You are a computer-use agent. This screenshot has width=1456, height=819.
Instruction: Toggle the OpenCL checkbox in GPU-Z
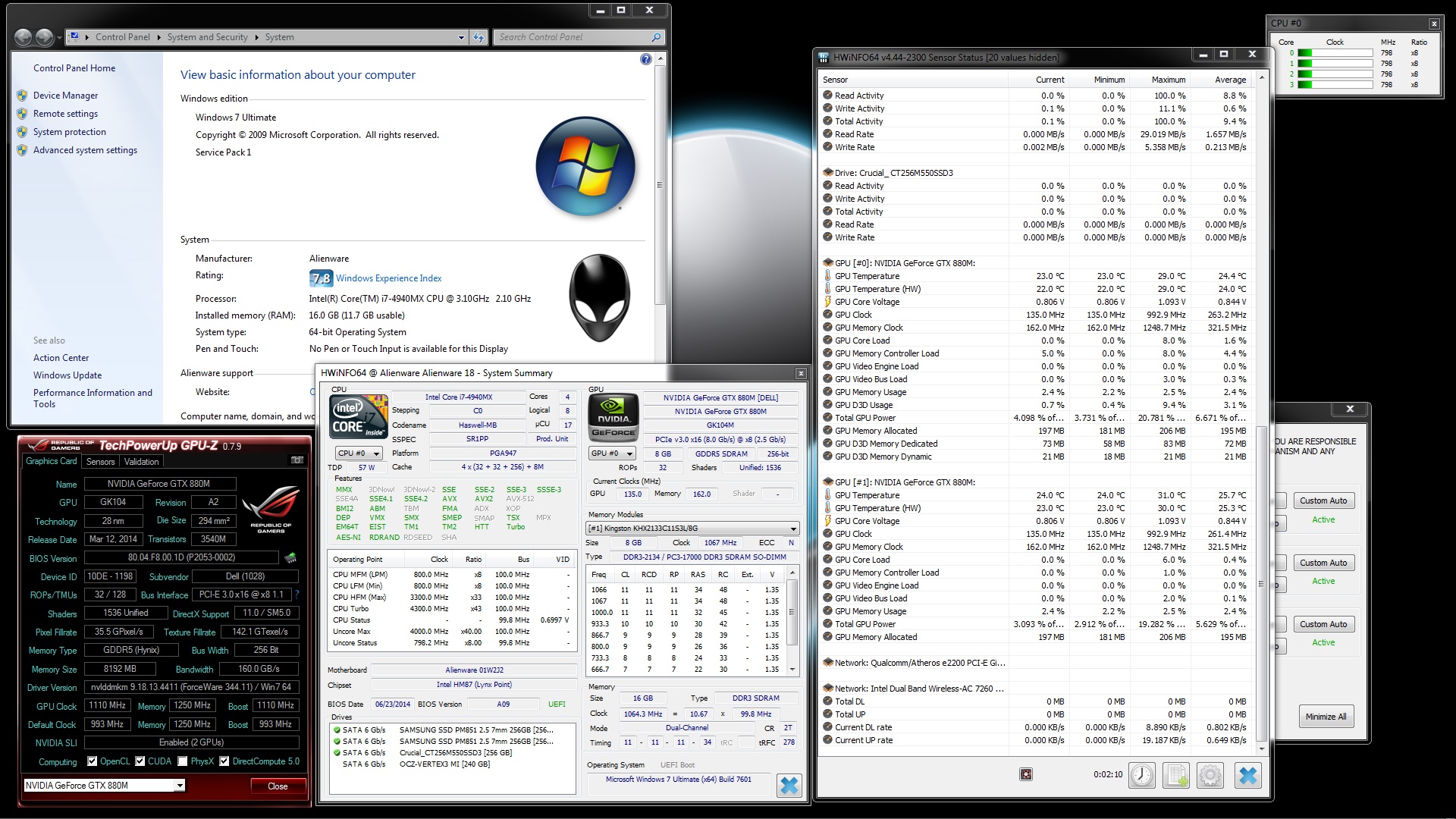tap(92, 761)
